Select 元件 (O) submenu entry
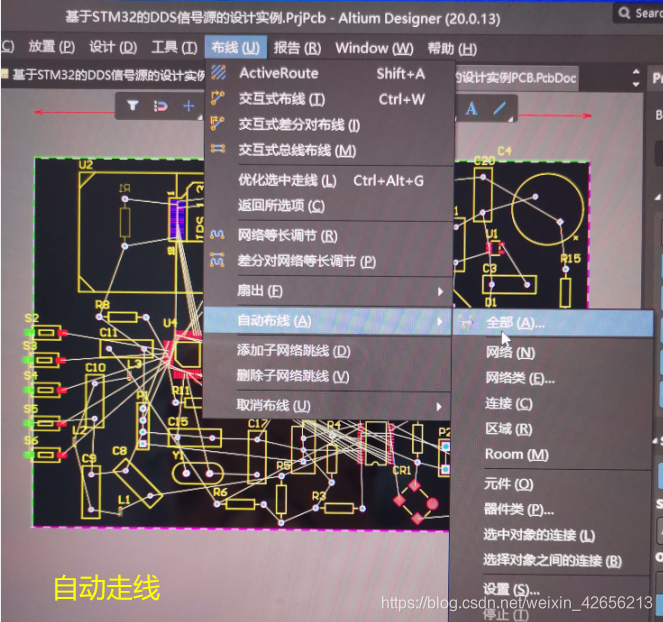Image resolution: width=663 pixels, height=622 pixels. [553, 484]
